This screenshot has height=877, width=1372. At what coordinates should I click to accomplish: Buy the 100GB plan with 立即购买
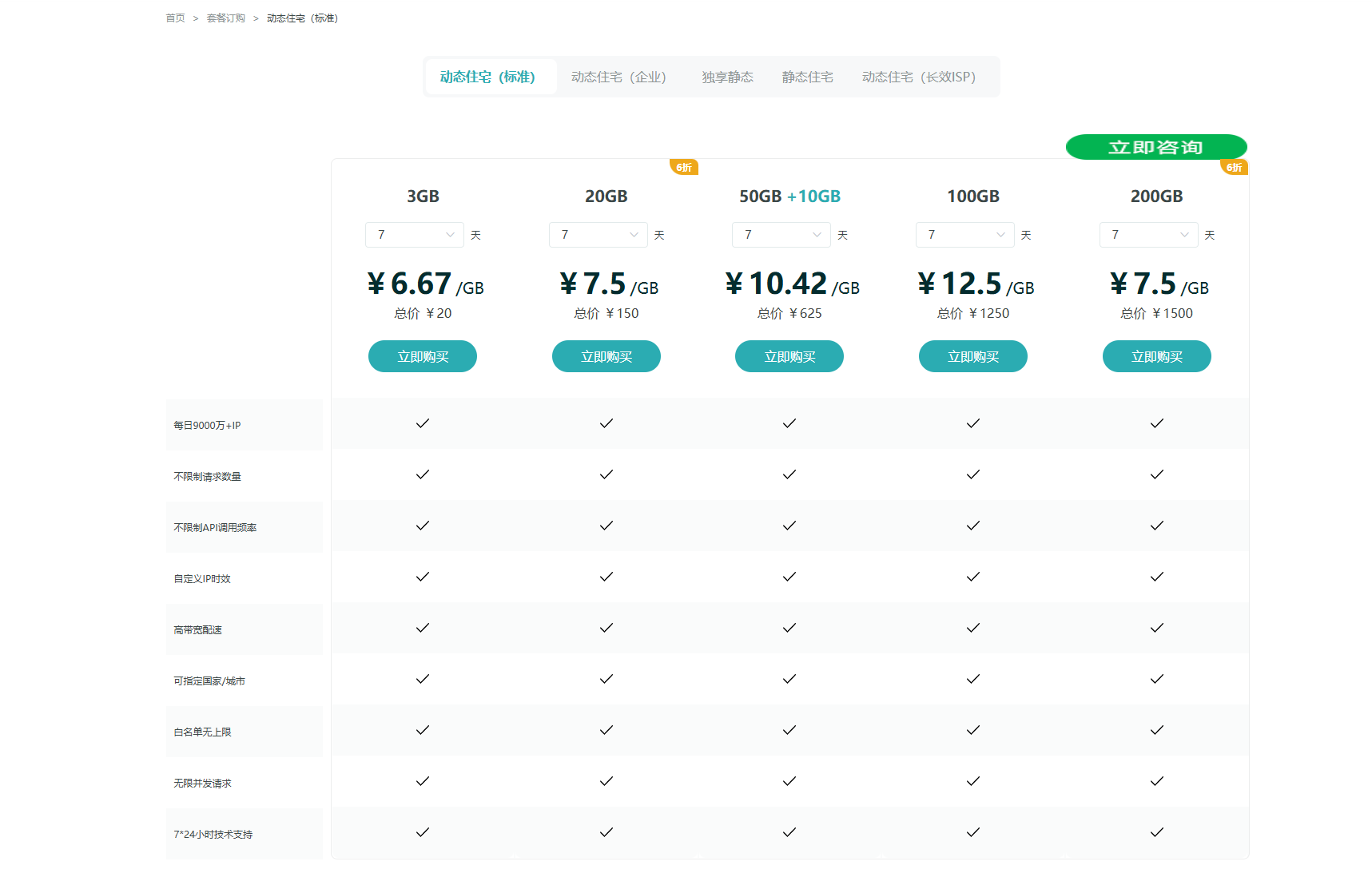[973, 356]
